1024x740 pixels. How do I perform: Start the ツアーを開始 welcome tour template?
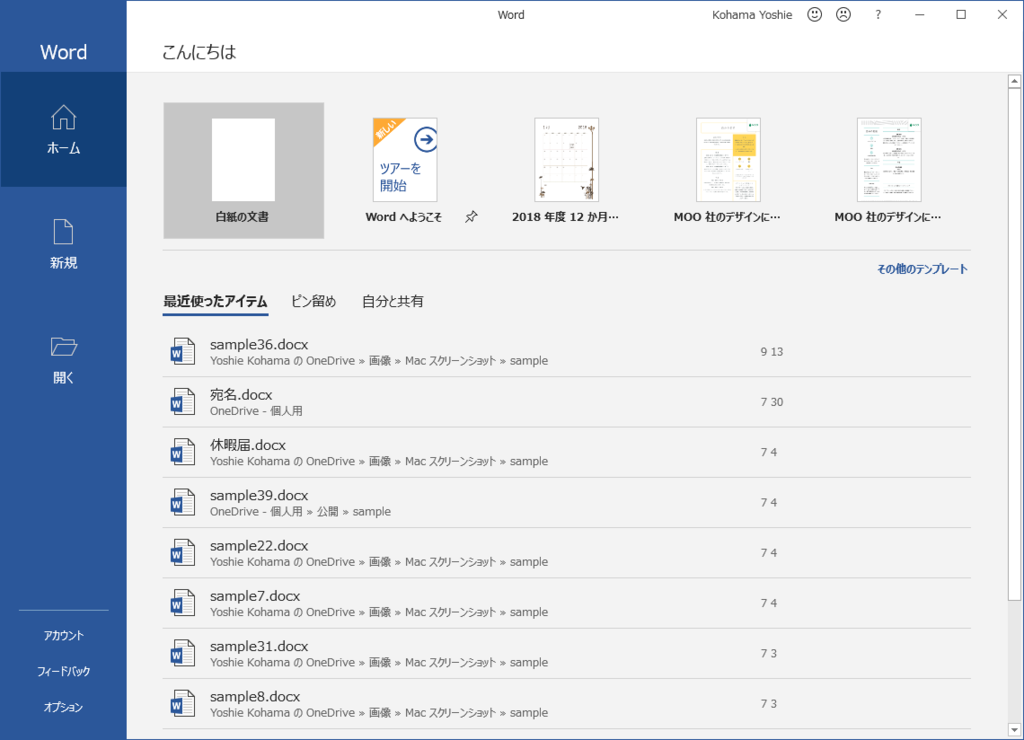[x=405, y=160]
